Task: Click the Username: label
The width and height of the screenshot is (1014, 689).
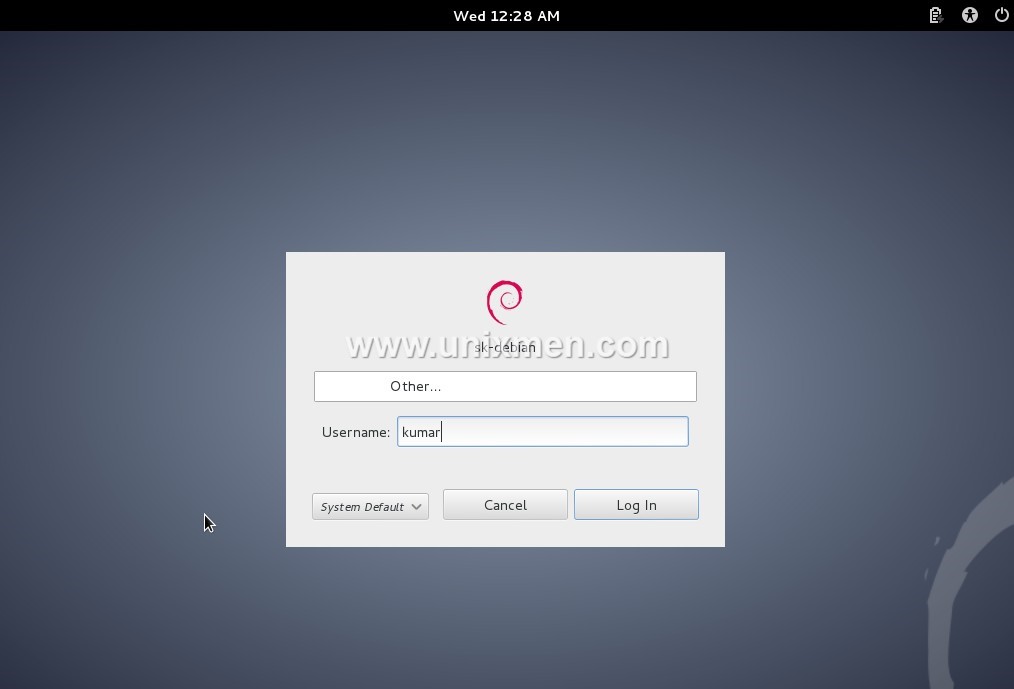Action: 356,432
